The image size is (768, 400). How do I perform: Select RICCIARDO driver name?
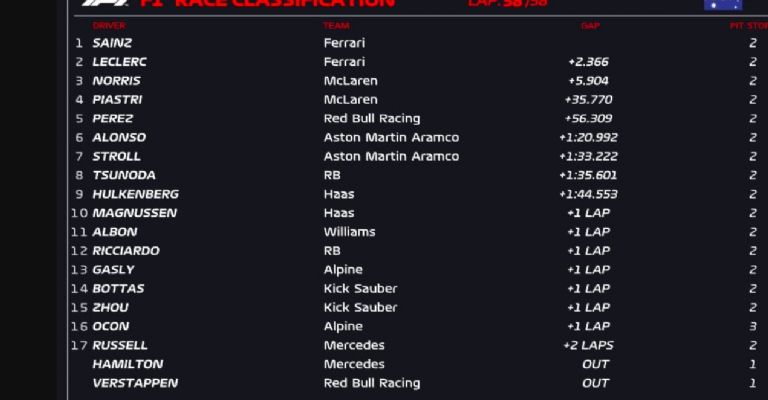pyautogui.click(x=126, y=251)
